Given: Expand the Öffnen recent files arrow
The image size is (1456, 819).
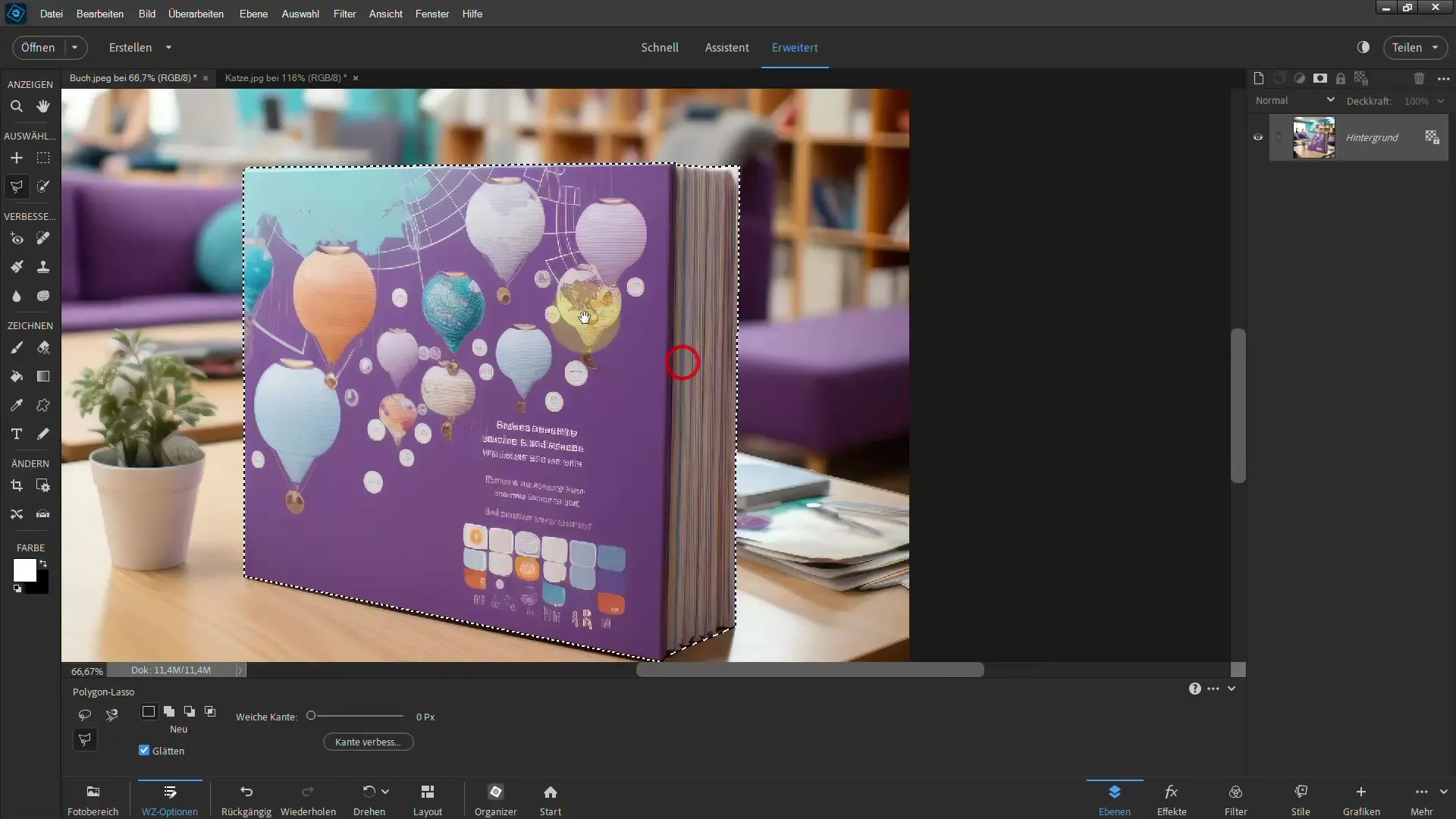Looking at the screenshot, I should 75,47.
